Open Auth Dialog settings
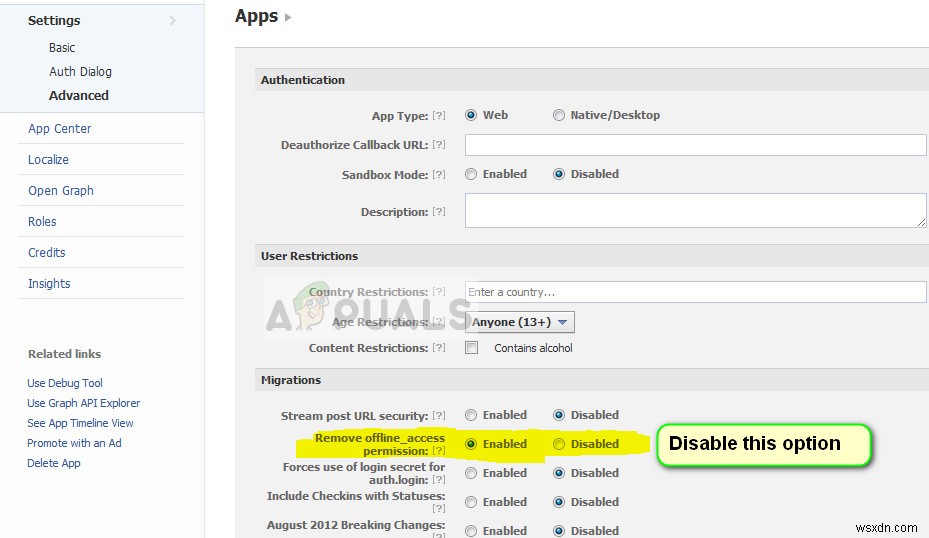Screen dimensions: 929x538 click(80, 71)
